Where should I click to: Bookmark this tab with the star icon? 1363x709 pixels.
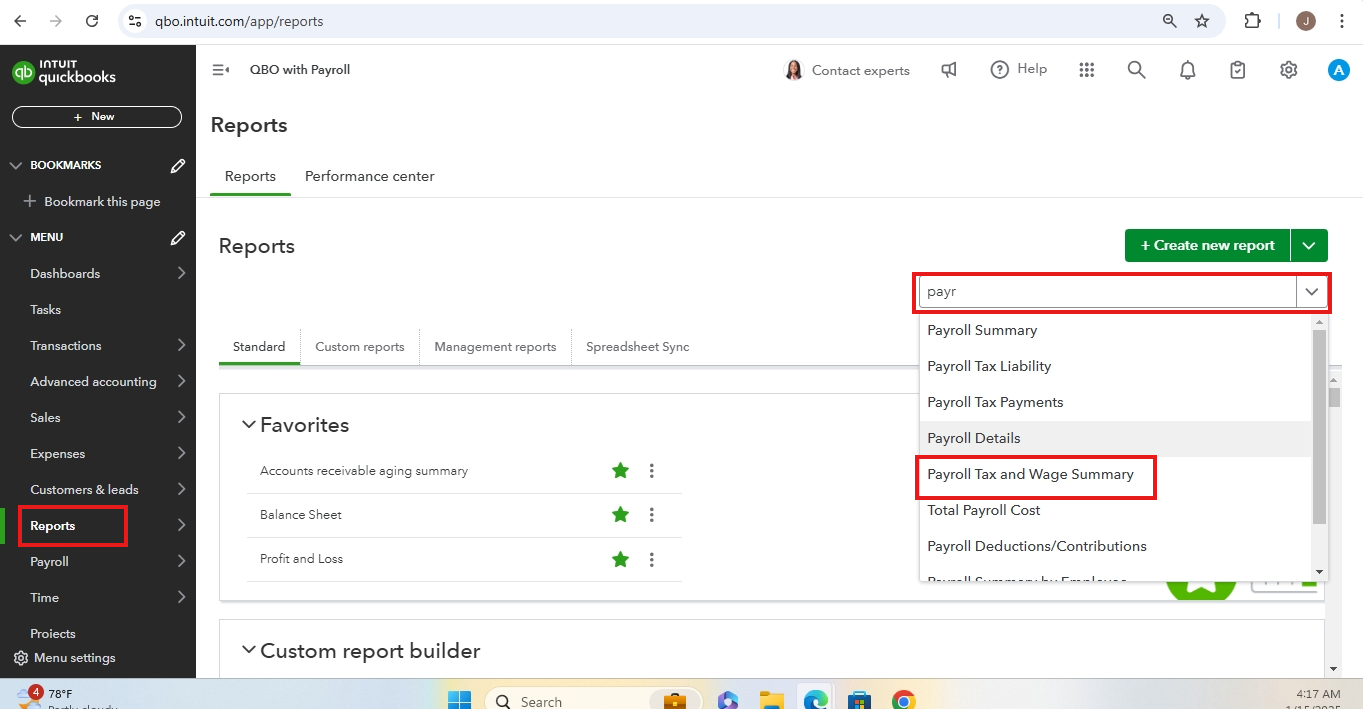[x=1202, y=21]
